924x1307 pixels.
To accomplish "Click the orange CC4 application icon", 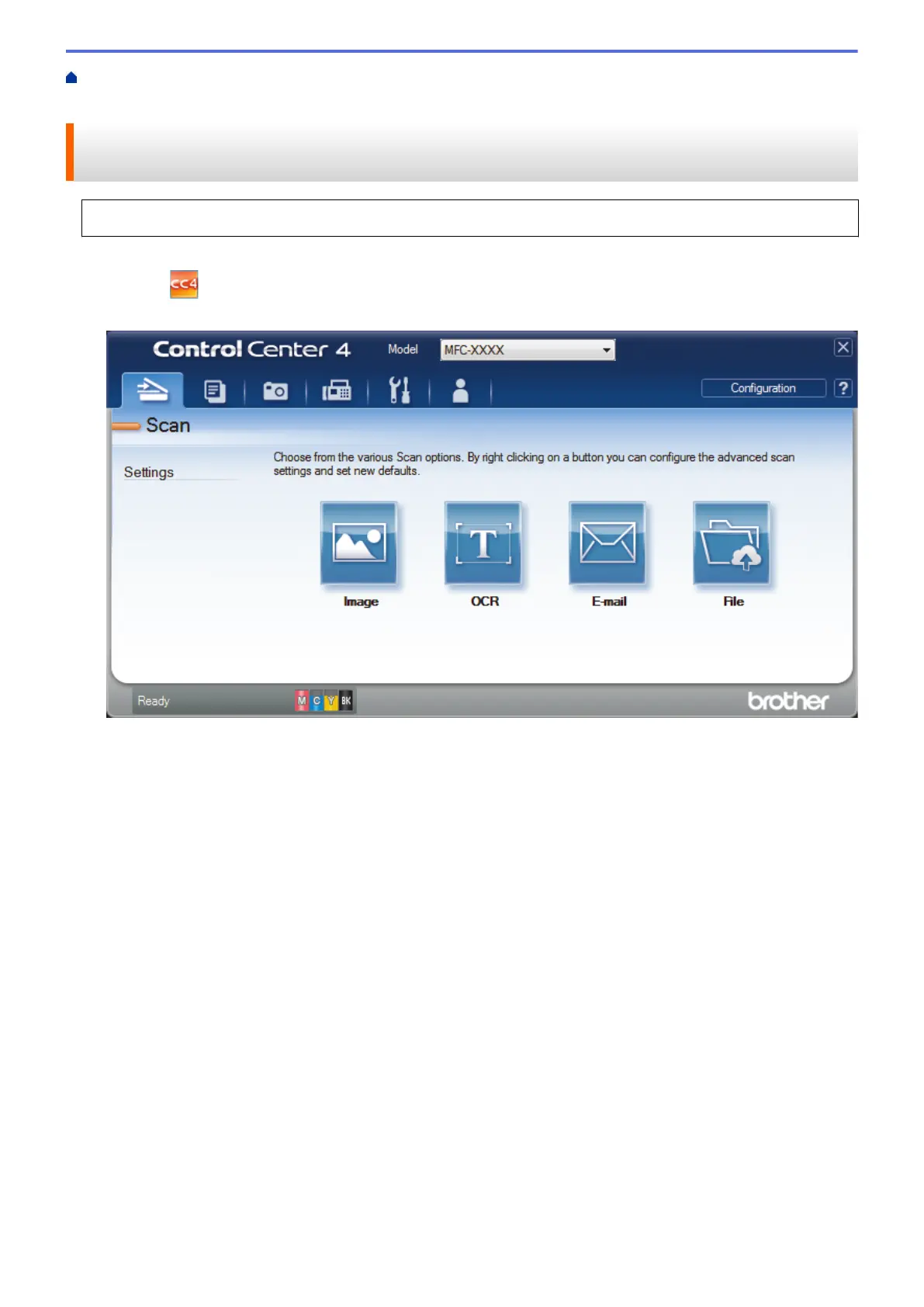I will click(184, 284).
